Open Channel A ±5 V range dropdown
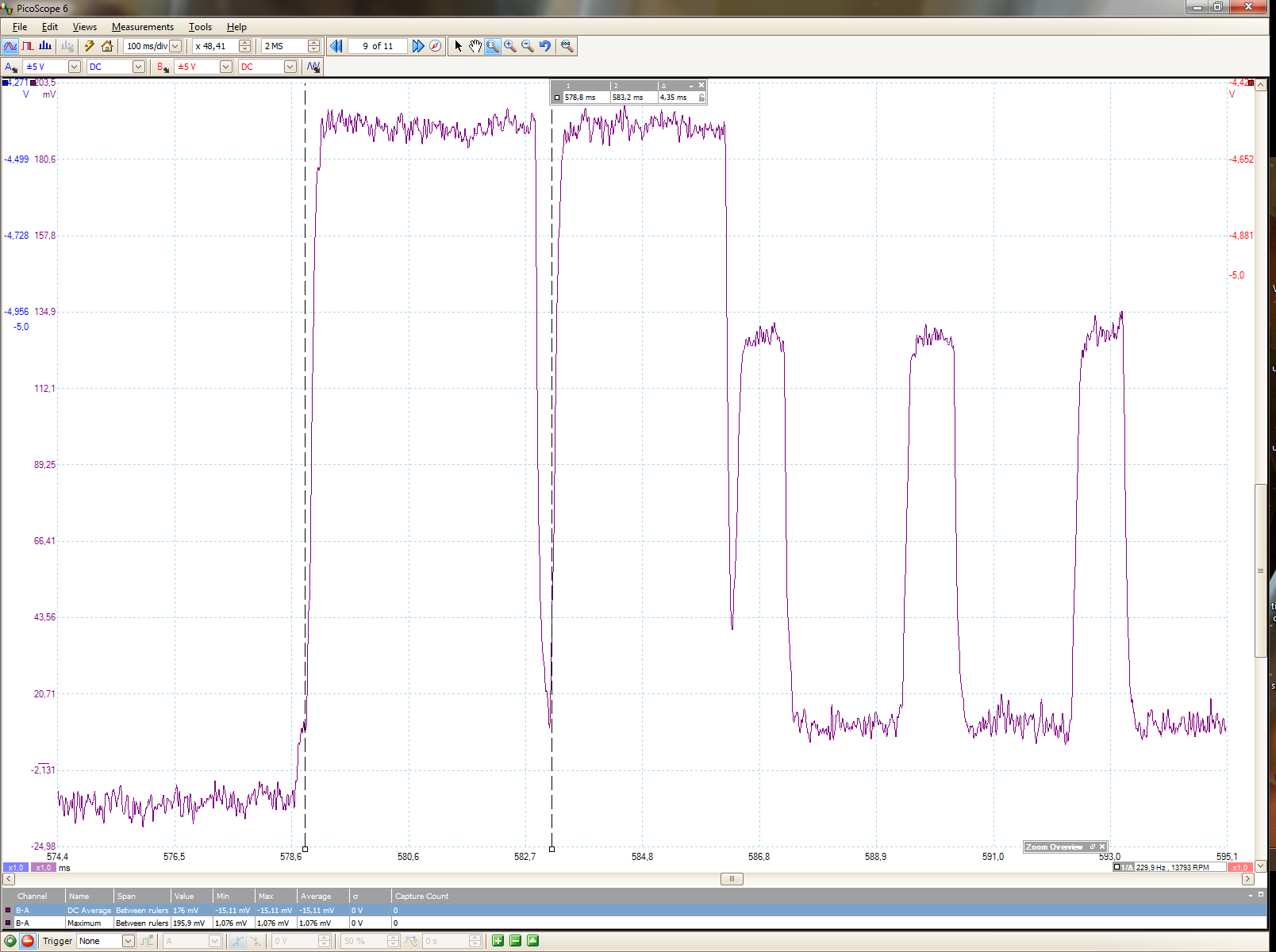This screenshot has width=1276, height=952. click(x=74, y=67)
